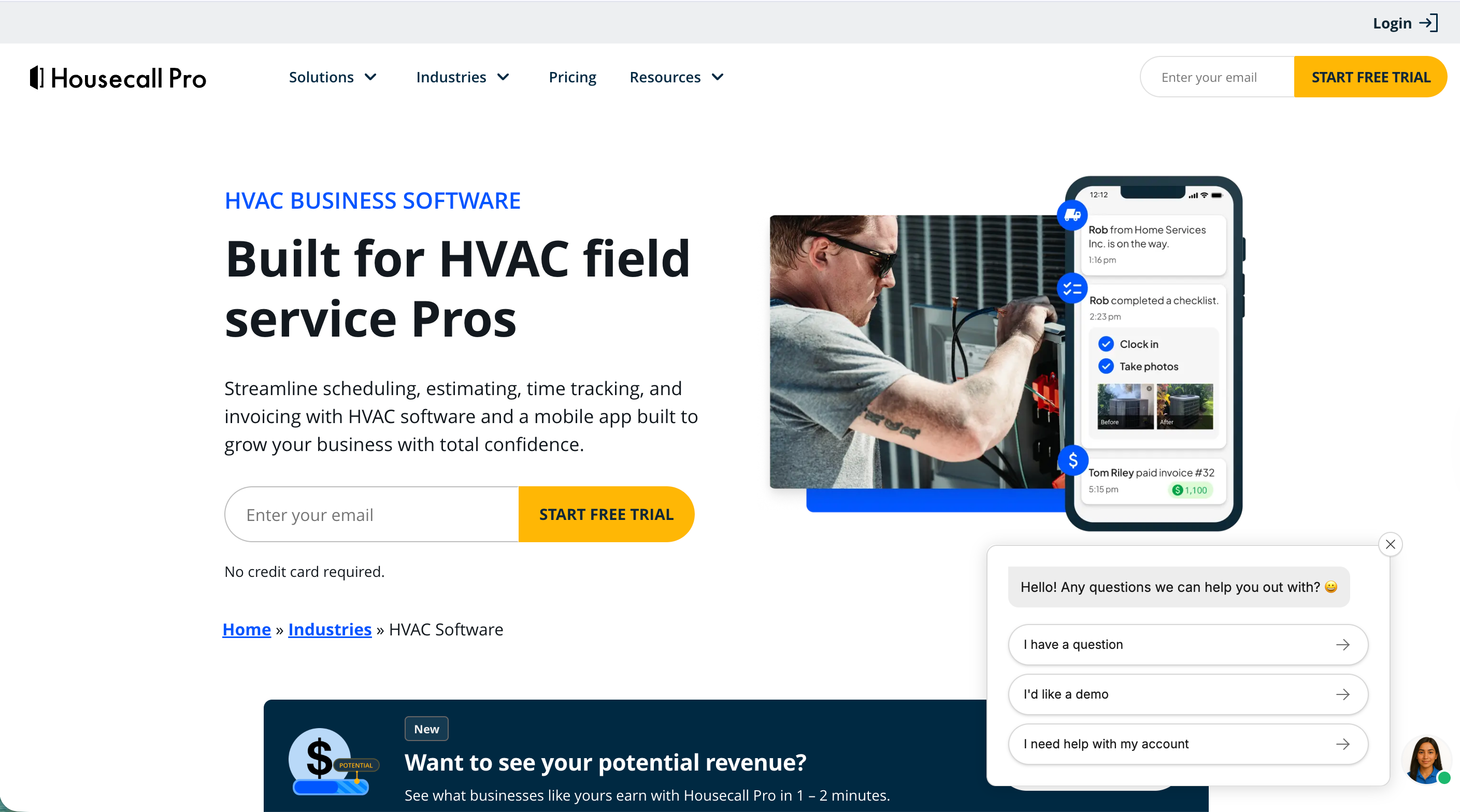Image resolution: width=1460 pixels, height=812 pixels.
Task: Expand the Solutions dropdown
Action: pyautogui.click(x=333, y=77)
